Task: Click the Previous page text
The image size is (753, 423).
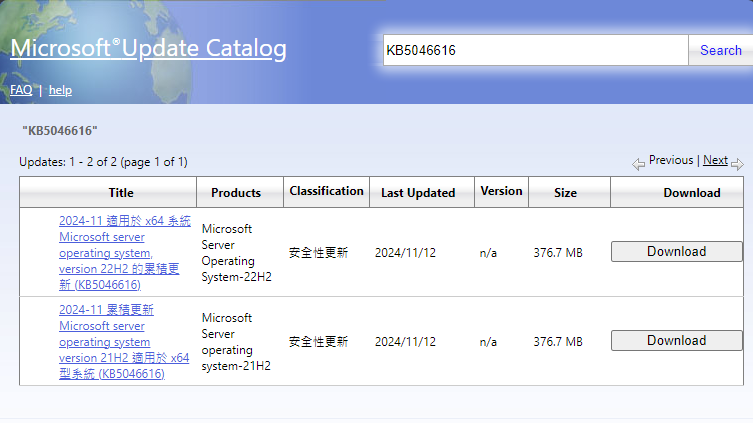Action: pos(670,160)
